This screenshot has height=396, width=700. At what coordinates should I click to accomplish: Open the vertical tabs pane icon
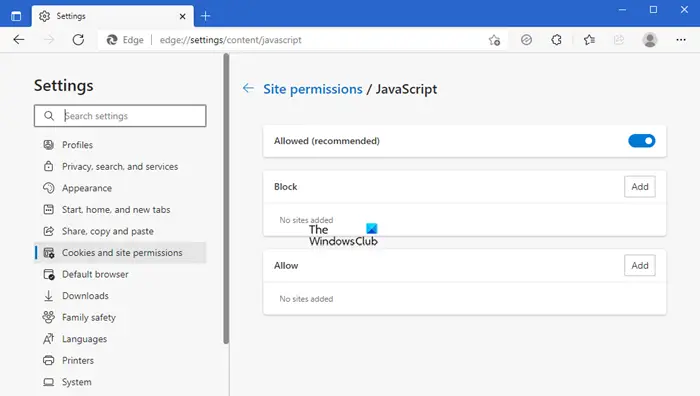[16, 17]
